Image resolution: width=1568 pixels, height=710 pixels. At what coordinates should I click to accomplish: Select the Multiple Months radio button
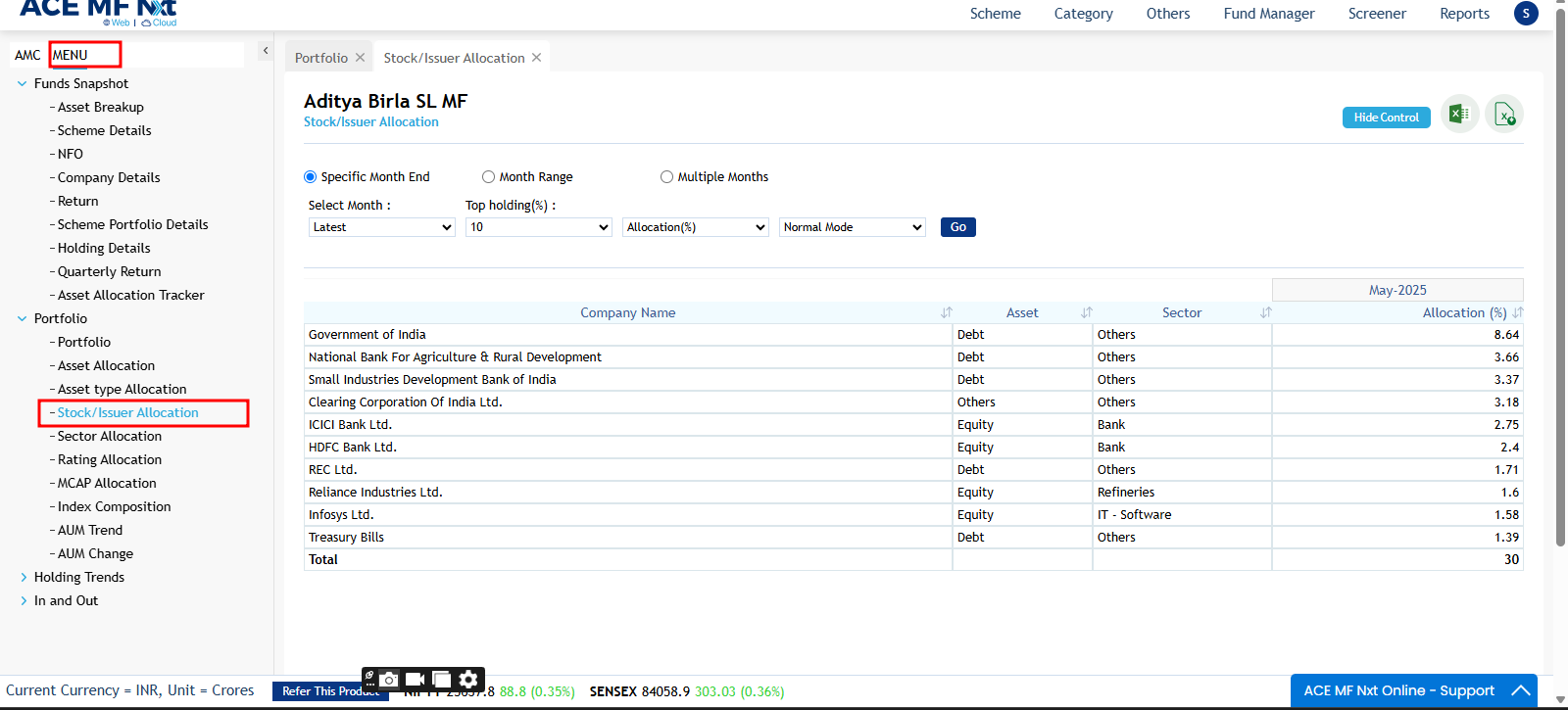666,177
